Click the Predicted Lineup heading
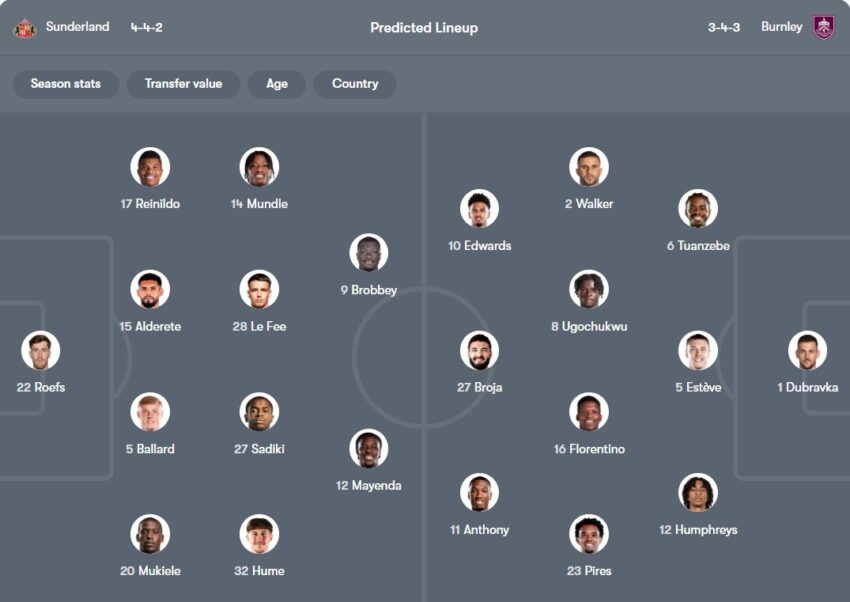Image resolution: width=850 pixels, height=602 pixels. 424,28
